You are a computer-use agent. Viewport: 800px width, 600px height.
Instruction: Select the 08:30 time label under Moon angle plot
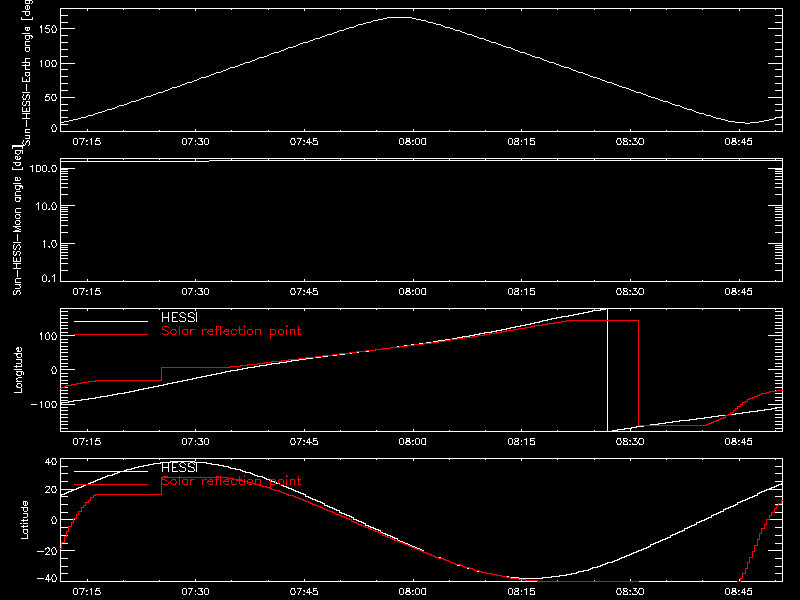630,292
